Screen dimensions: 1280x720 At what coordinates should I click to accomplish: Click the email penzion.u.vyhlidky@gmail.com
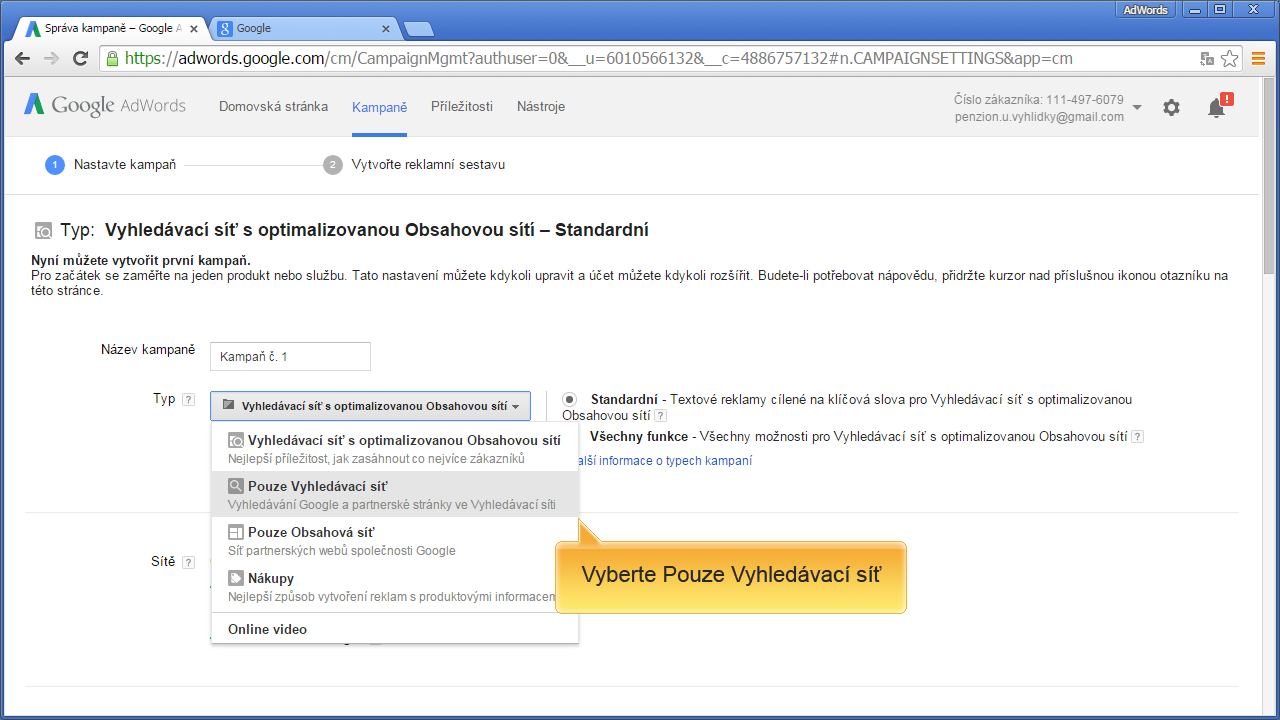tap(1039, 117)
